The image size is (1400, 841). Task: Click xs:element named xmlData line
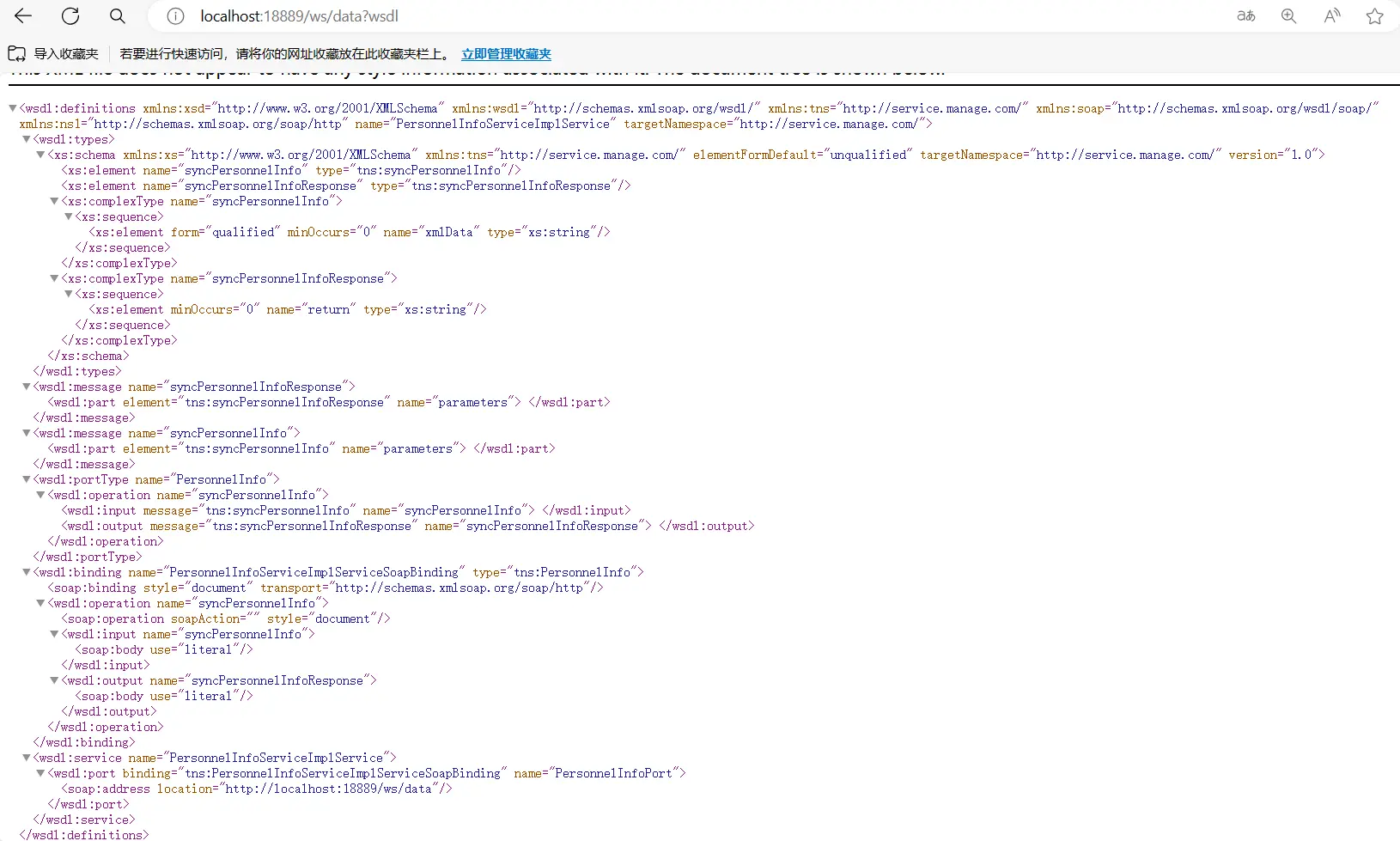click(x=349, y=232)
